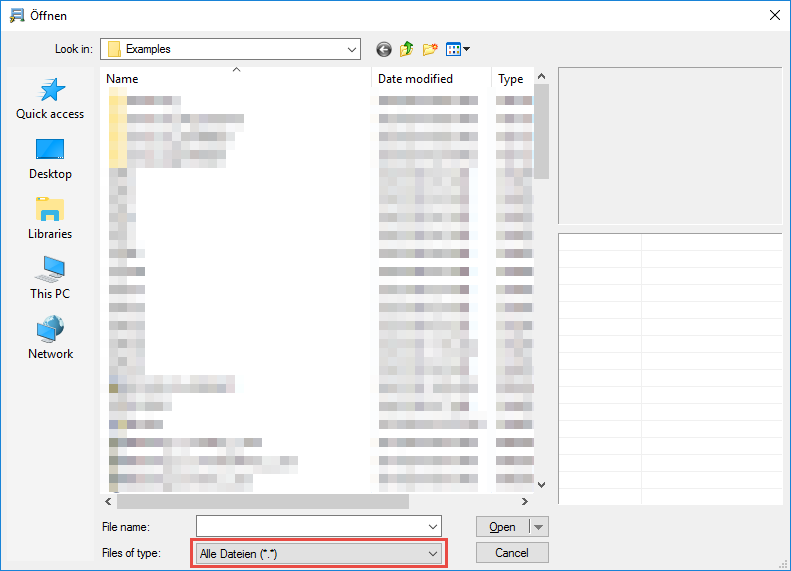Go back to last folder visited
This screenshot has width=791, height=571.
tap(384, 49)
